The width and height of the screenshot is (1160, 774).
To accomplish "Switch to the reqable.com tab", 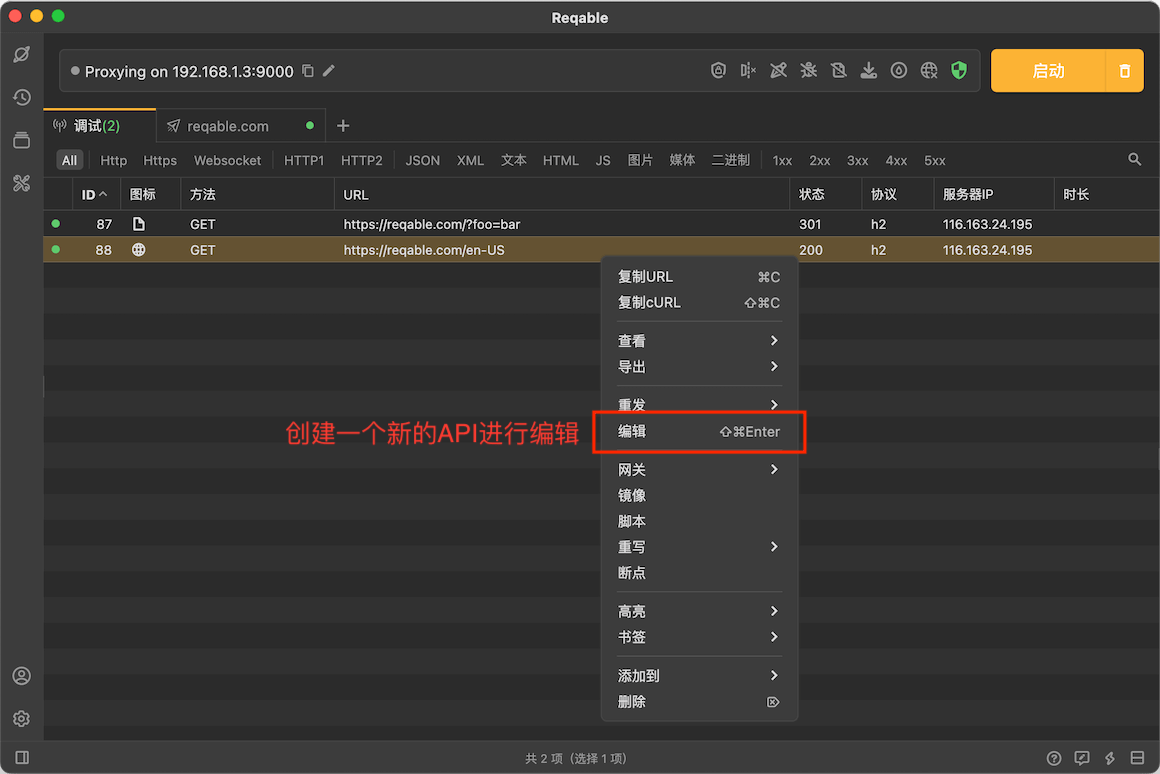I will (240, 126).
